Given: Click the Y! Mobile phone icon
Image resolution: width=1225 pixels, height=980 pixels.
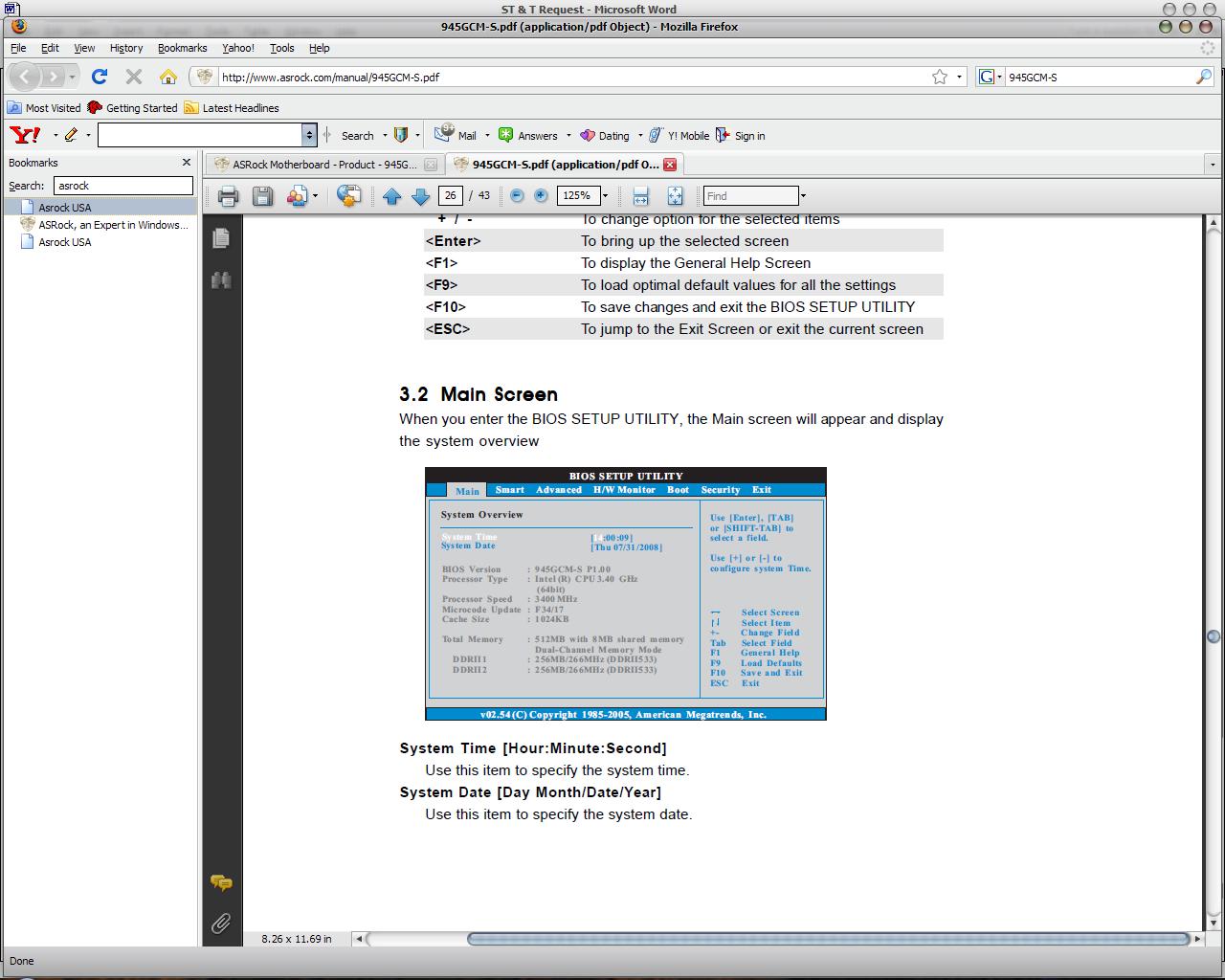Looking at the screenshot, I should (656, 135).
